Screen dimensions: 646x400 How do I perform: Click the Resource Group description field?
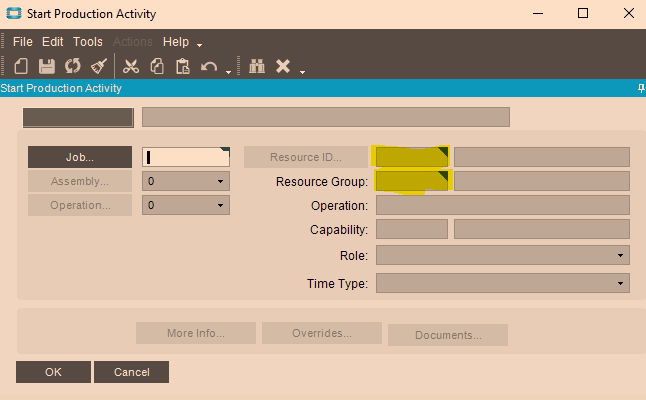click(542, 181)
